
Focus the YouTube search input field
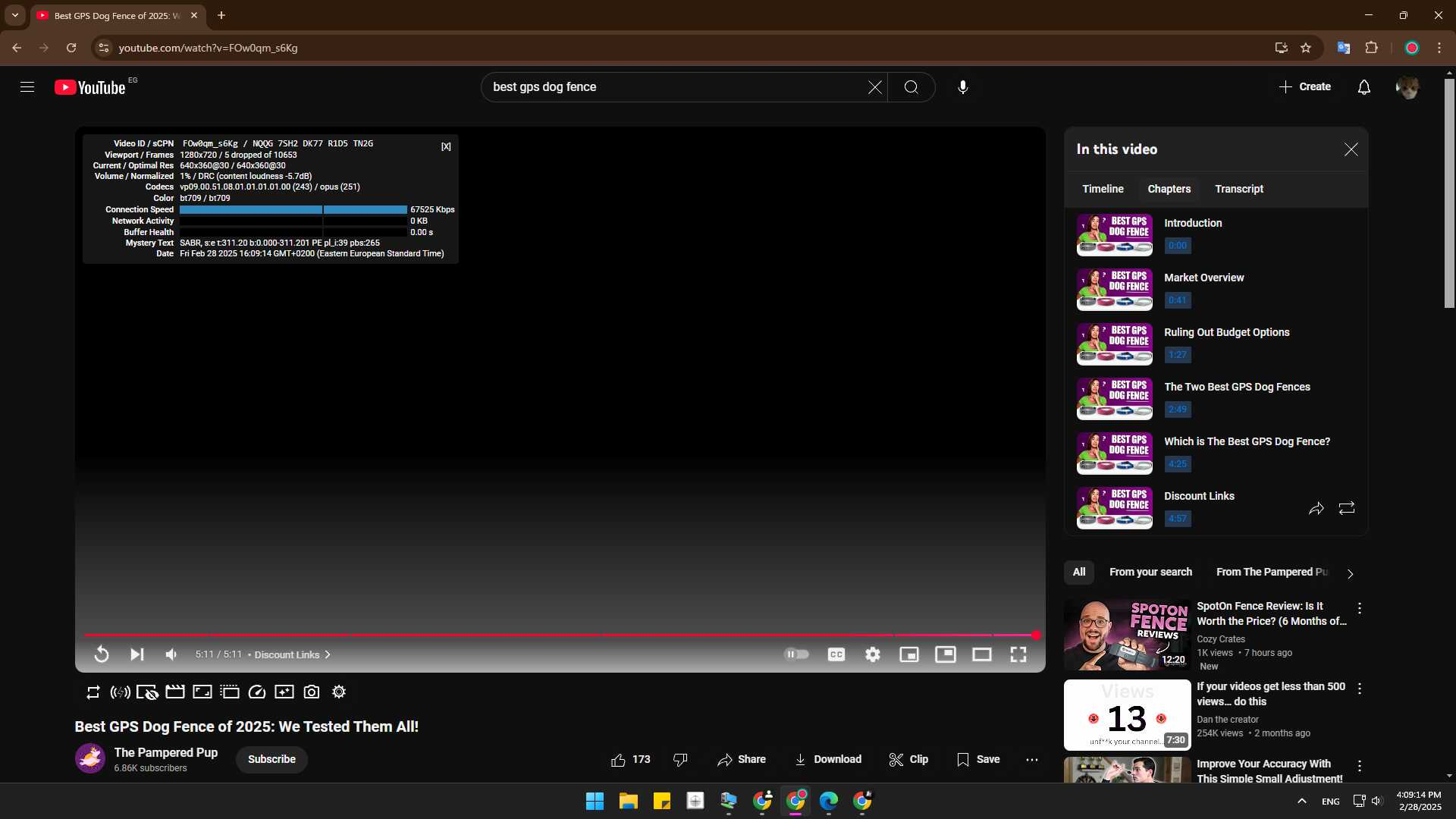point(677,87)
